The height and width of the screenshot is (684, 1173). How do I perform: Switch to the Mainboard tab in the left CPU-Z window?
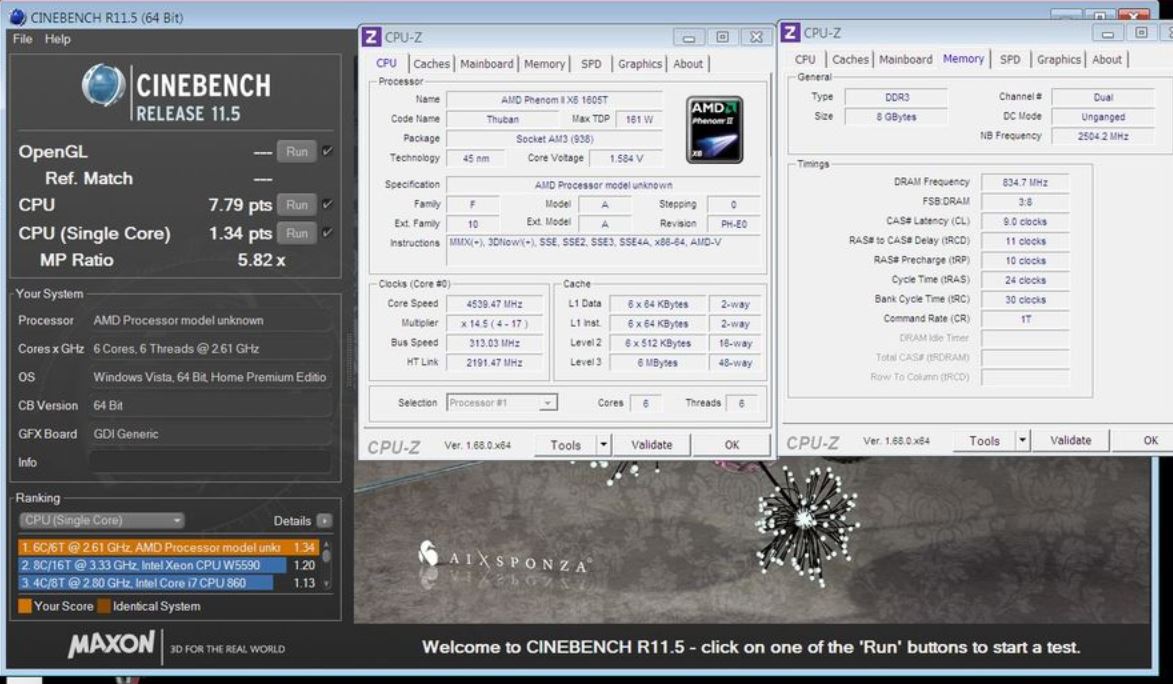click(486, 64)
